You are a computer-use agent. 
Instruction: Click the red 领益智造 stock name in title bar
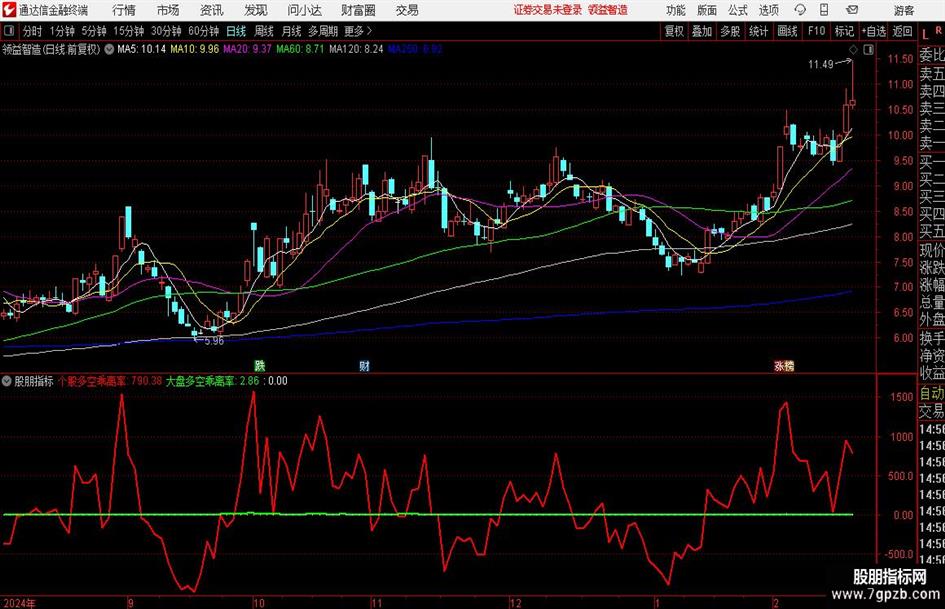coord(608,10)
